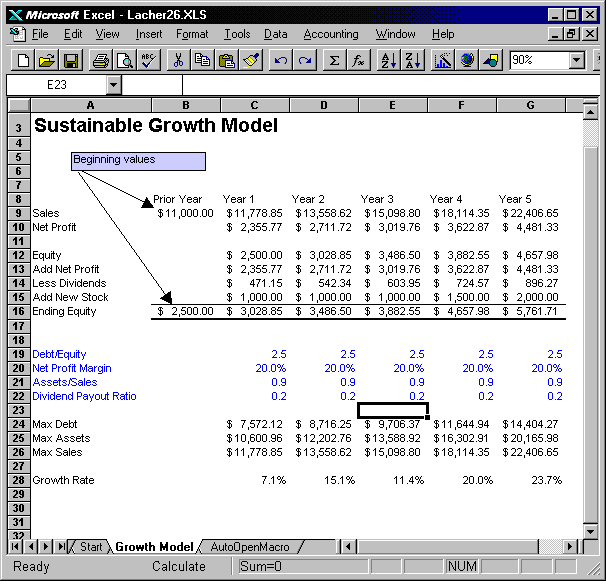Sort descending with the Z-A icon
This screenshot has height=581, width=606.
pyautogui.click(x=413, y=60)
